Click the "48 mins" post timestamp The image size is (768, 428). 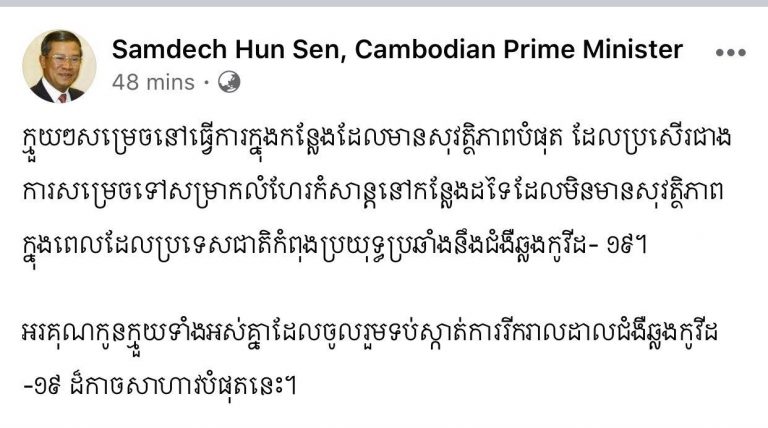click(153, 82)
